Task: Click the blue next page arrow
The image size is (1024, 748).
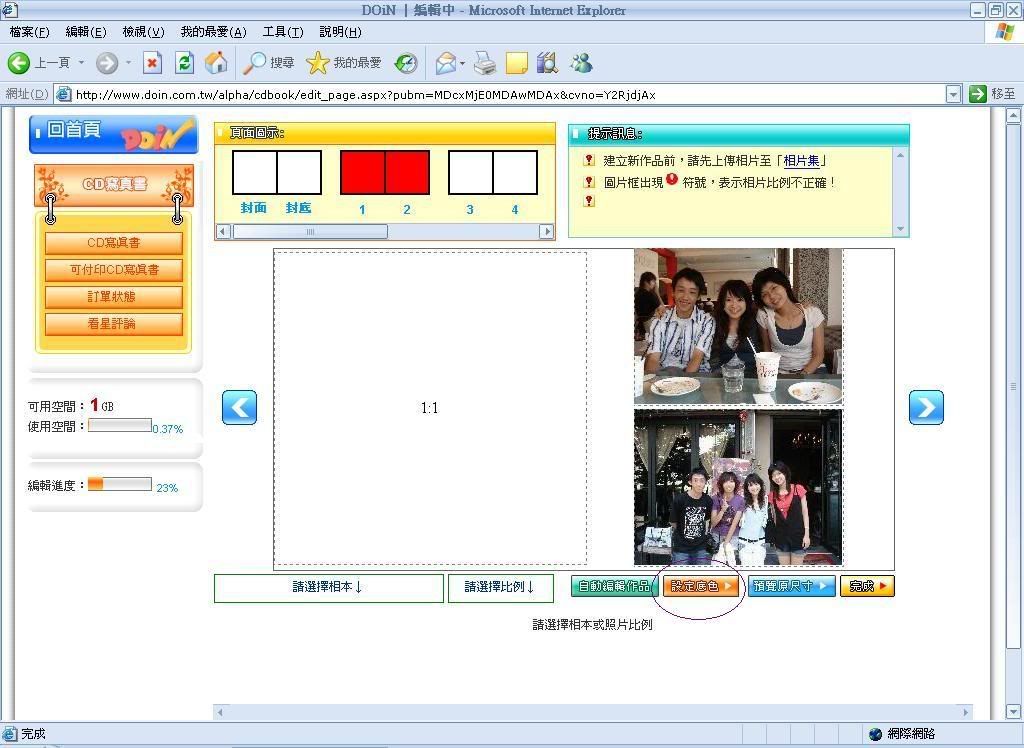Action: pos(926,407)
